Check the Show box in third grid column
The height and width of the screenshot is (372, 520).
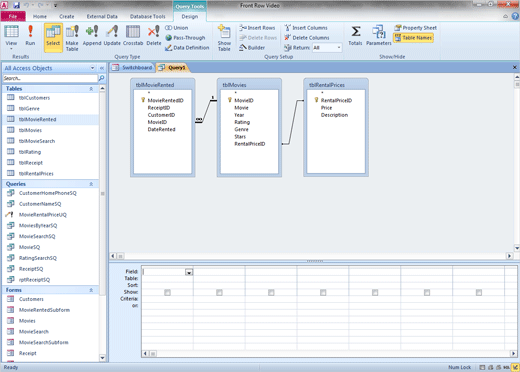pyautogui.click(x=271, y=292)
